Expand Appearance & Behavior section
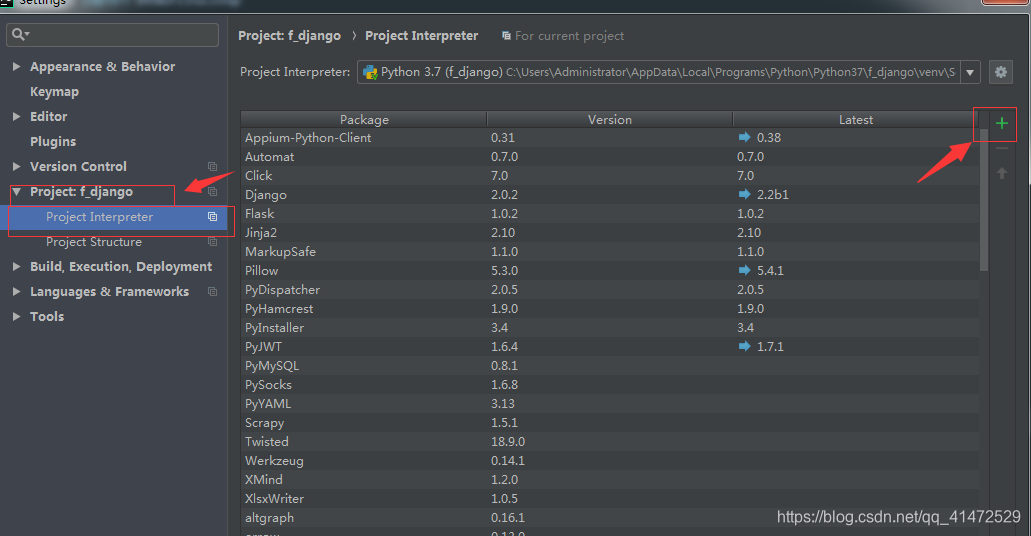The image size is (1031, 536). coord(16,66)
